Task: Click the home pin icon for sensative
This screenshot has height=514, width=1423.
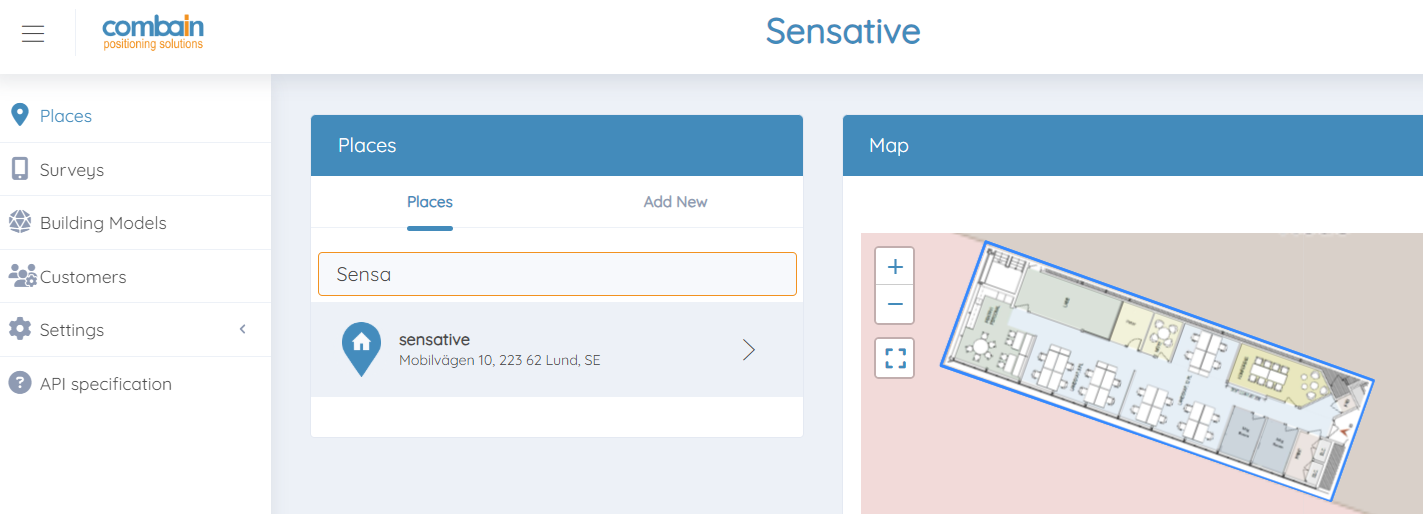Action: pos(361,347)
